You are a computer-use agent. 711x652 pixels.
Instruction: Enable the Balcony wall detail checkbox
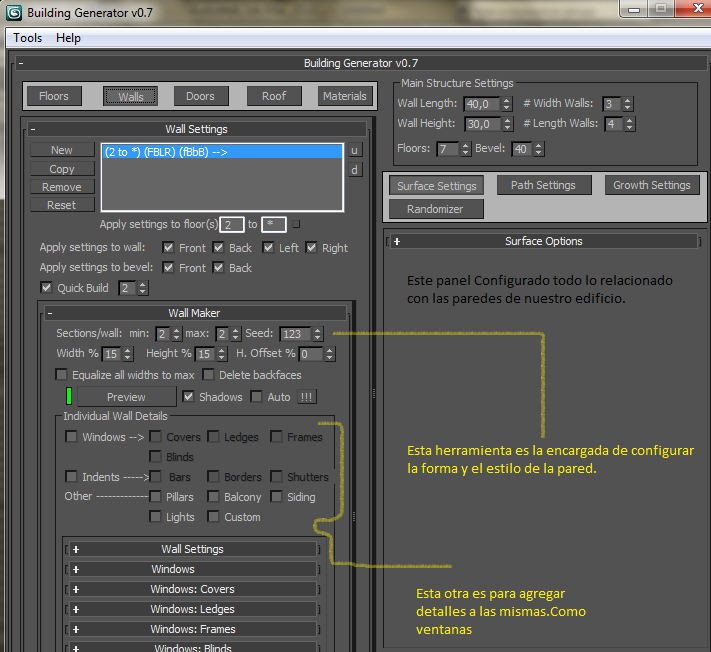(x=214, y=497)
